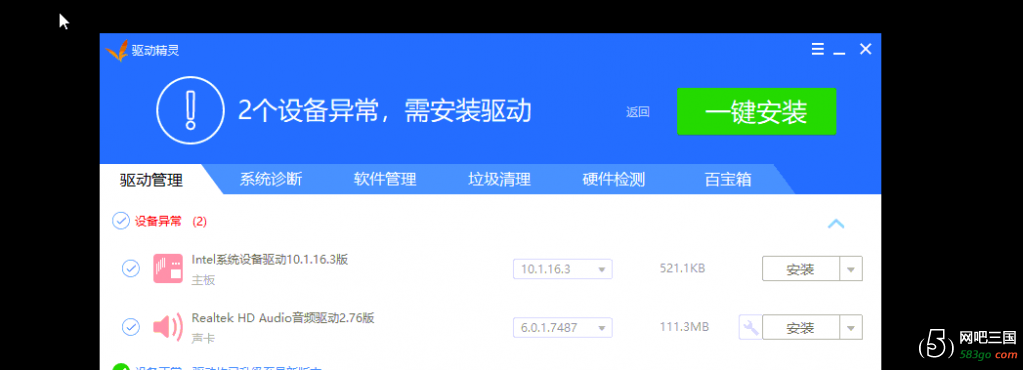Viewport: 1023px width, 370px height.
Task: Click the 驱动精灵 orange logo icon
Action: (x=117, y=51)
